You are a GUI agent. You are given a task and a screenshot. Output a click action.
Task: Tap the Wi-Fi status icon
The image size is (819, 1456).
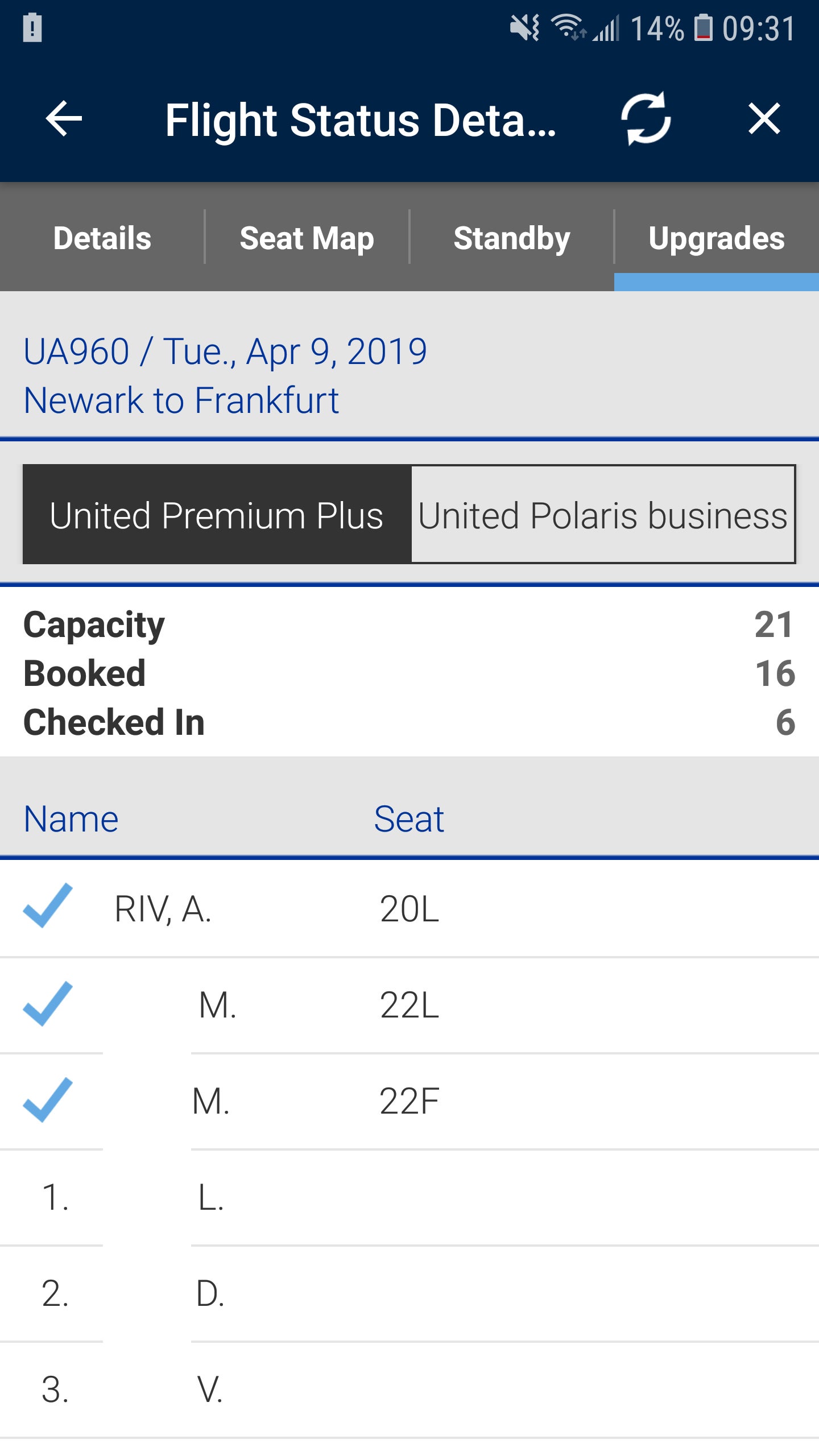pyautogui.click(x=568, y=27)
